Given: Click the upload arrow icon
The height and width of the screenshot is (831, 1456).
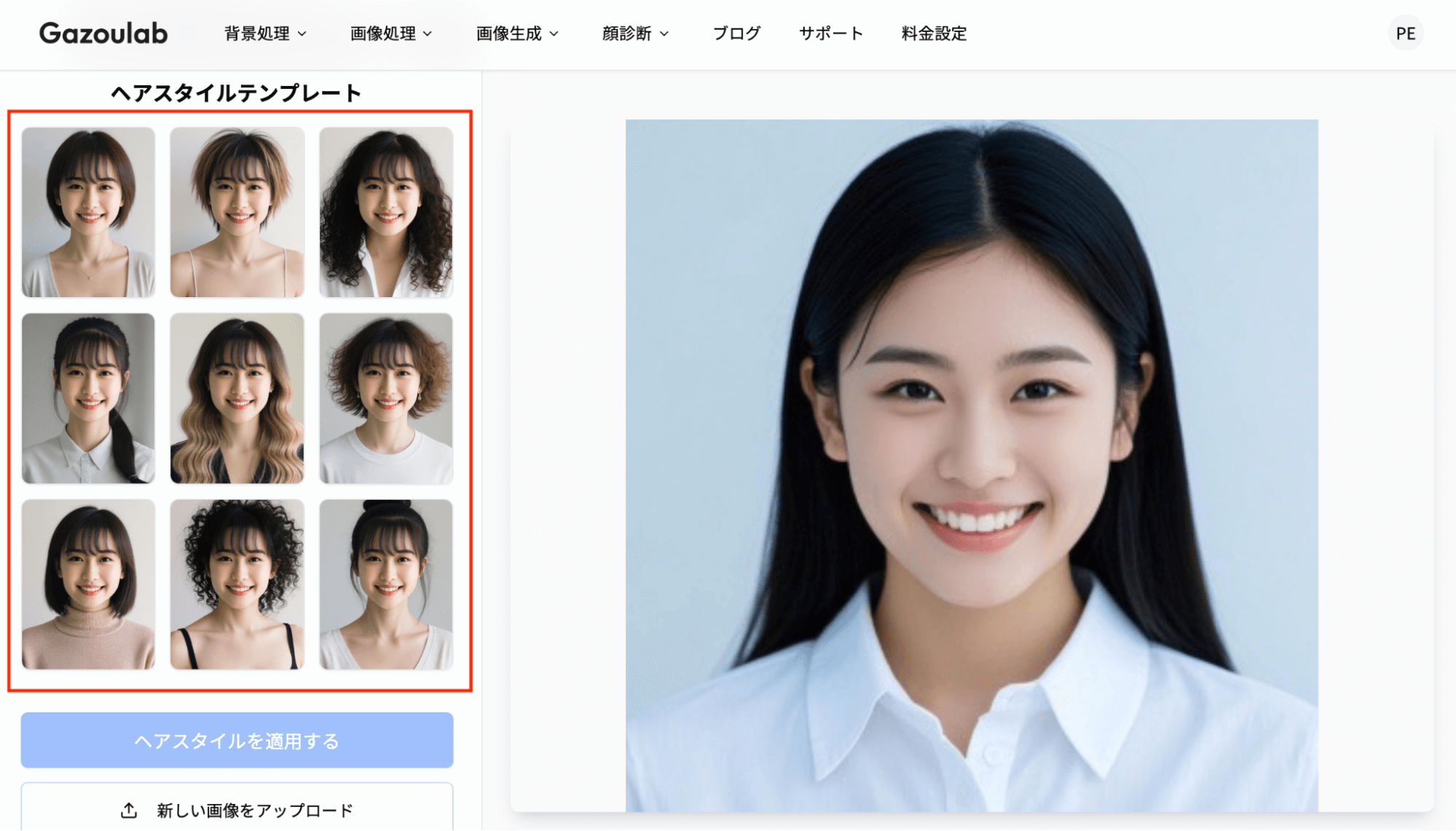Looking at the screenshot, I should [129, 810].
